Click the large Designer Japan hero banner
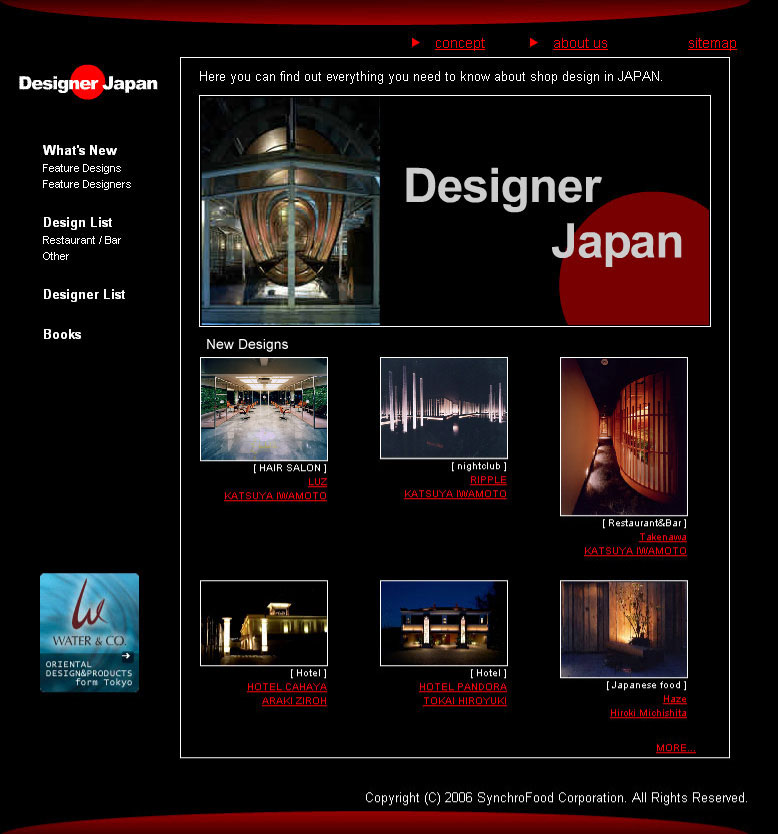This screenshot has width=778, height=834. [455, 211]
